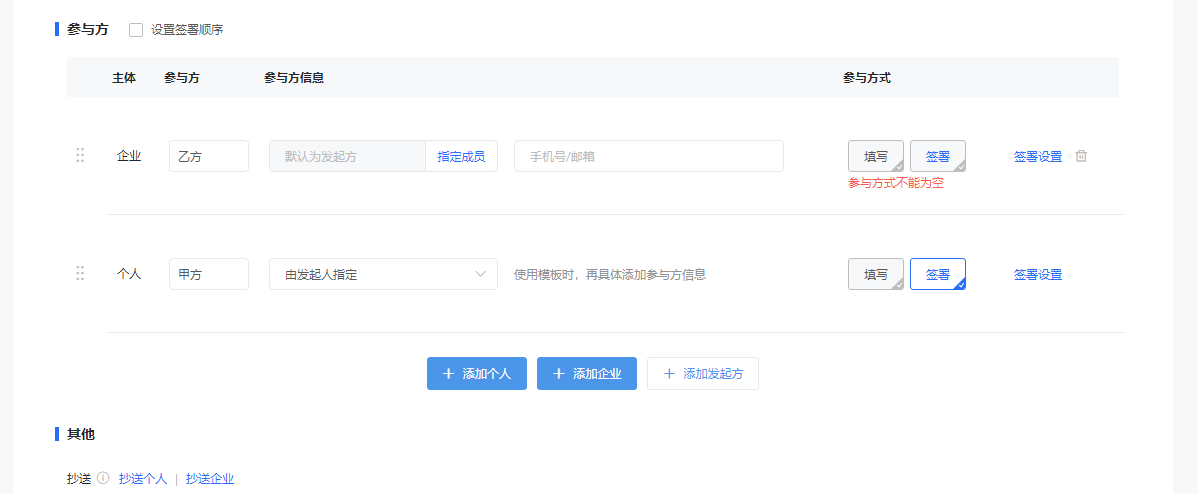Toggle 签署 for the 乙方 enterprise row

[937, 156]
